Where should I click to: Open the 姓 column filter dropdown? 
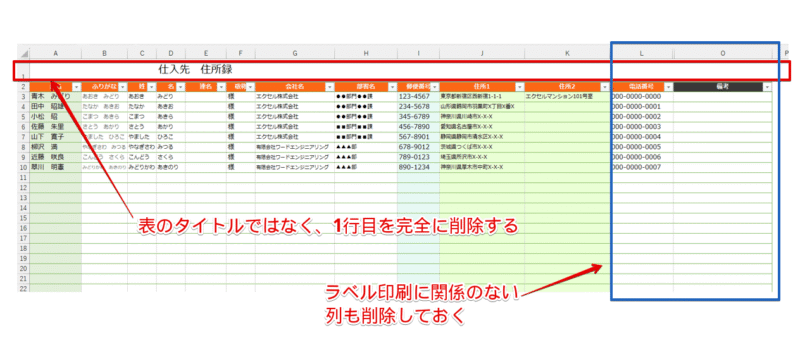[x=151, y=87]
